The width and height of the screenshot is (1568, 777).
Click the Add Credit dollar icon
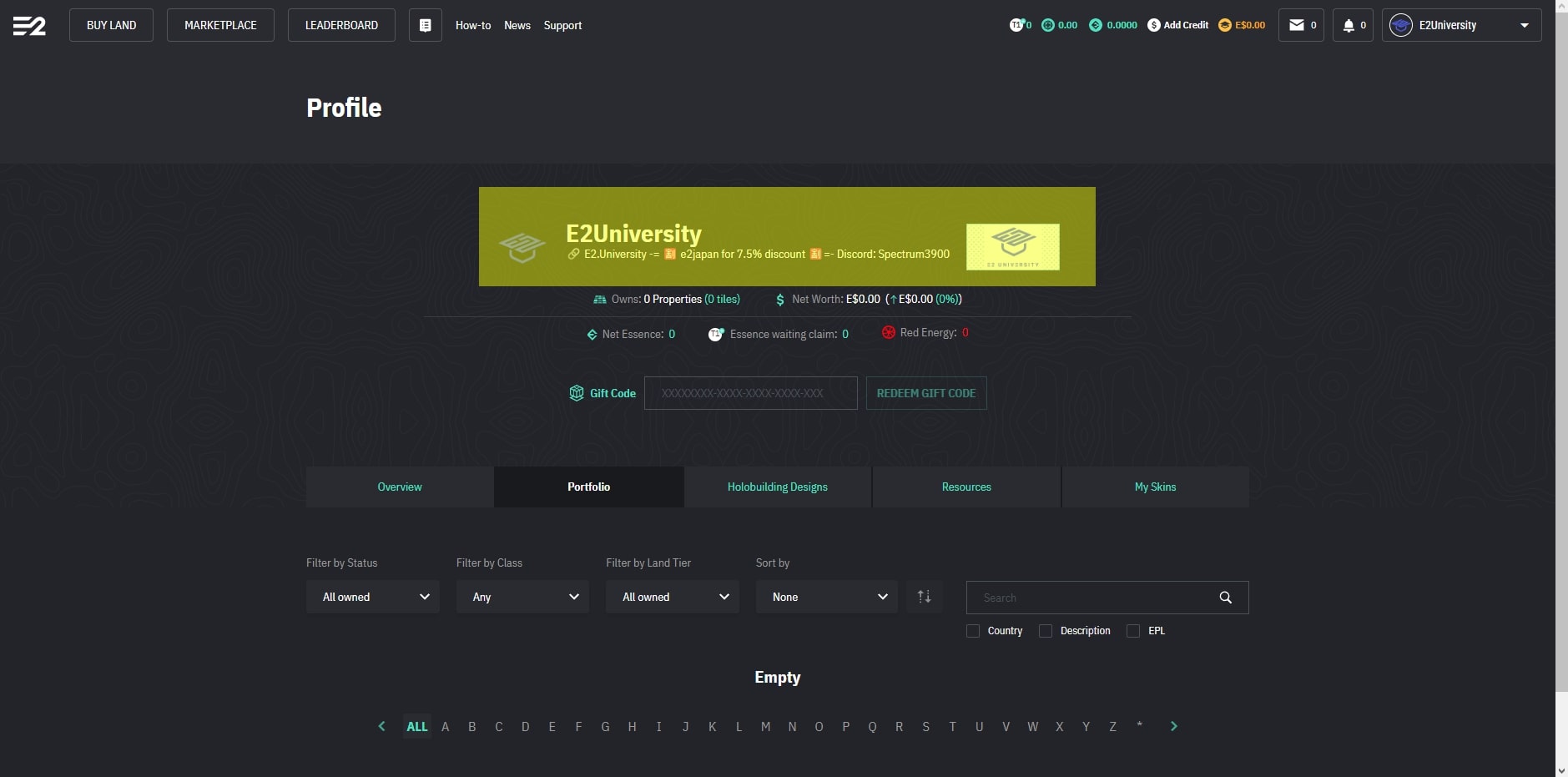pyautogui.click(x=1153, y=25)
